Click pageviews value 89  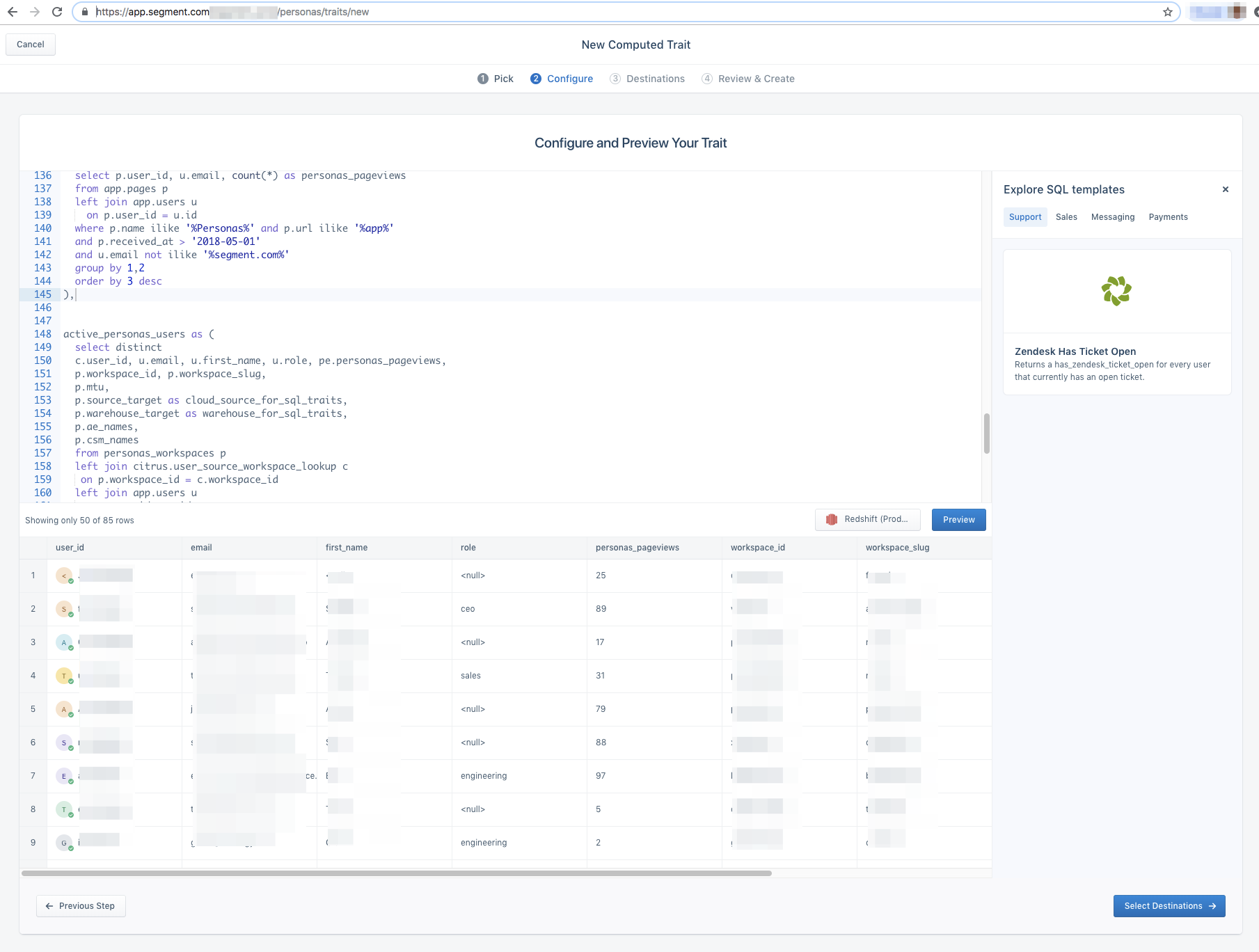tap(601, 609)
